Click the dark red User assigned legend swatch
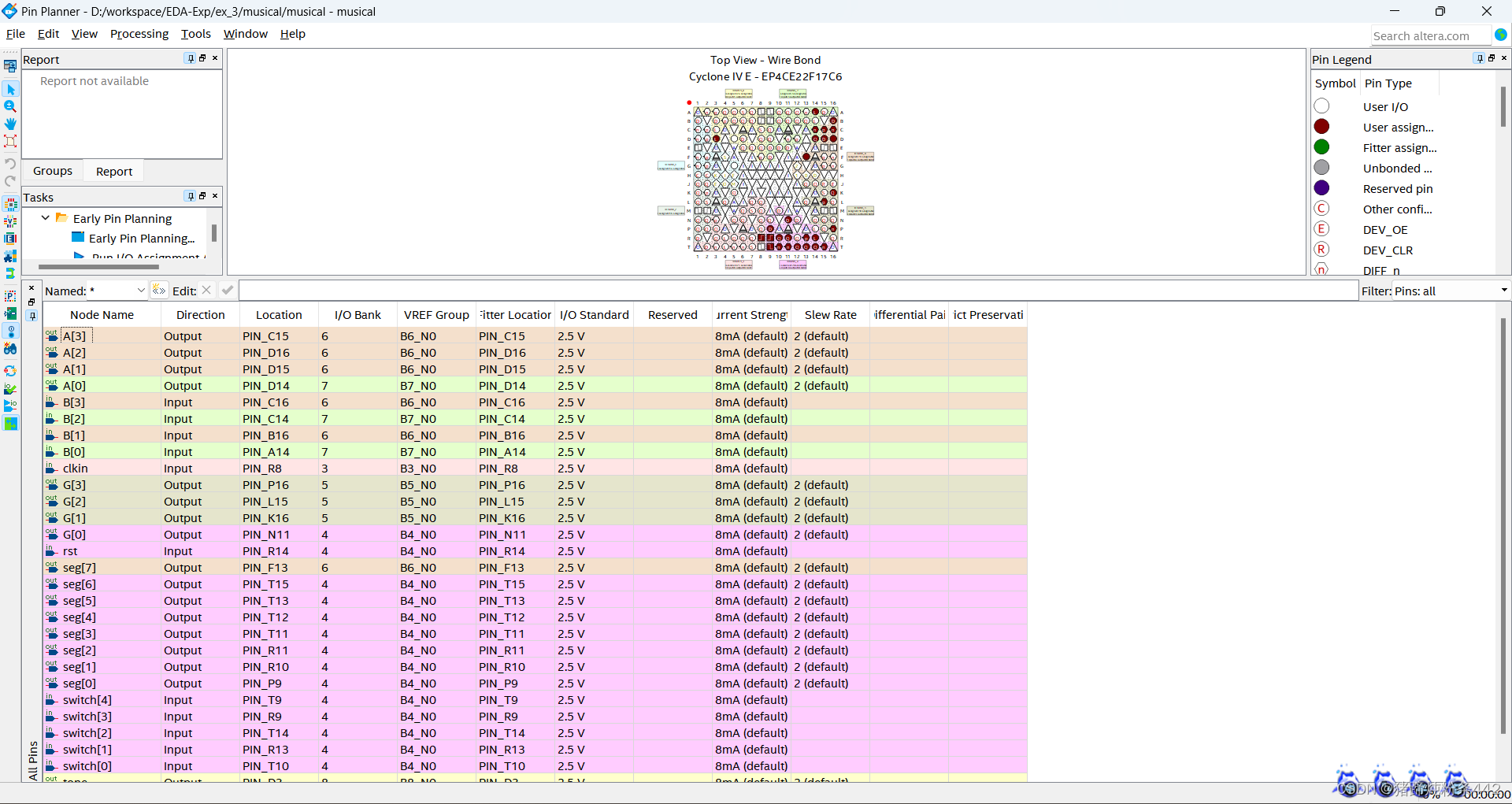The height and width of the screenshot is (804, 1512). pyautogui.click(x=1322, y=127)
